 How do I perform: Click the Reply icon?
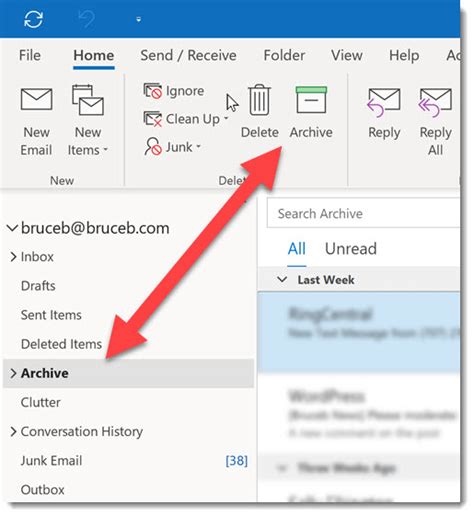[384, 103]
